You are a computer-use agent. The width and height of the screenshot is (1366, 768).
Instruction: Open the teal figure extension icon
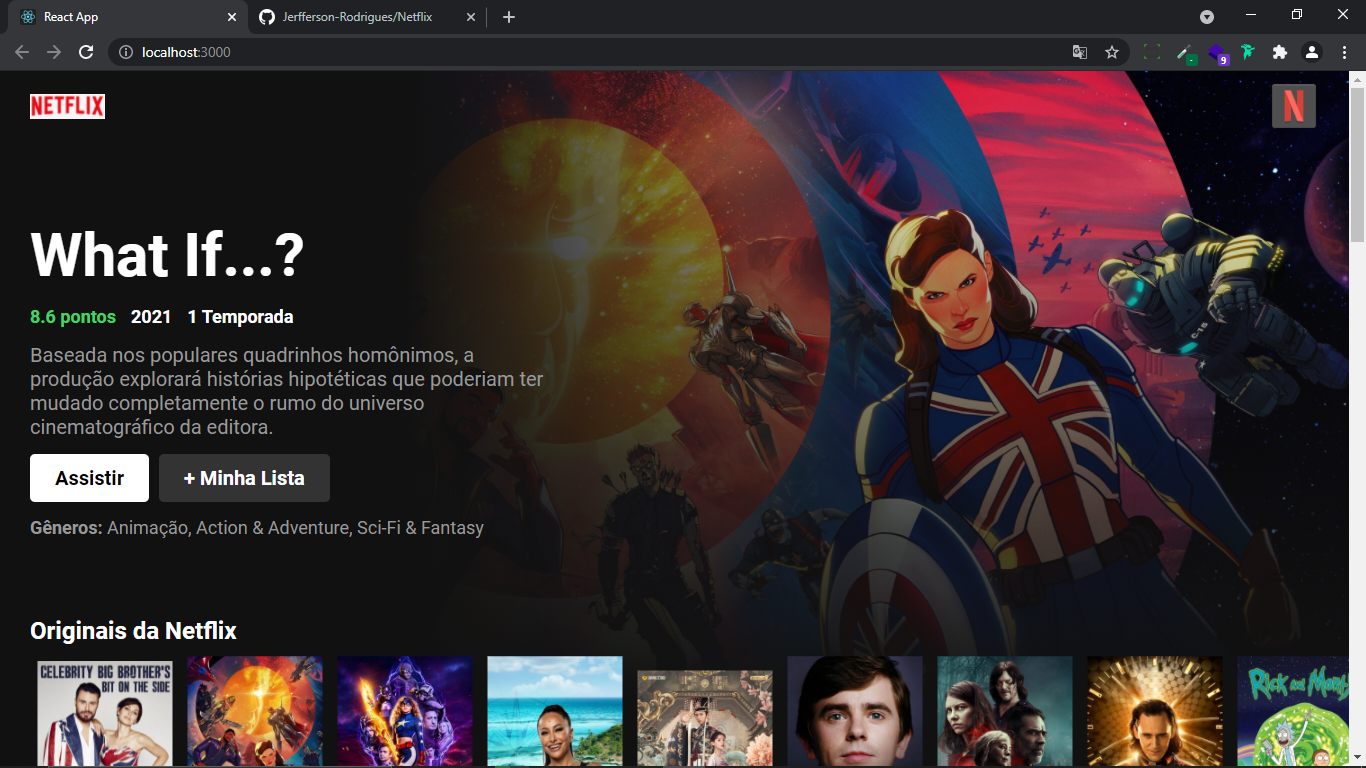[1248, 52]
